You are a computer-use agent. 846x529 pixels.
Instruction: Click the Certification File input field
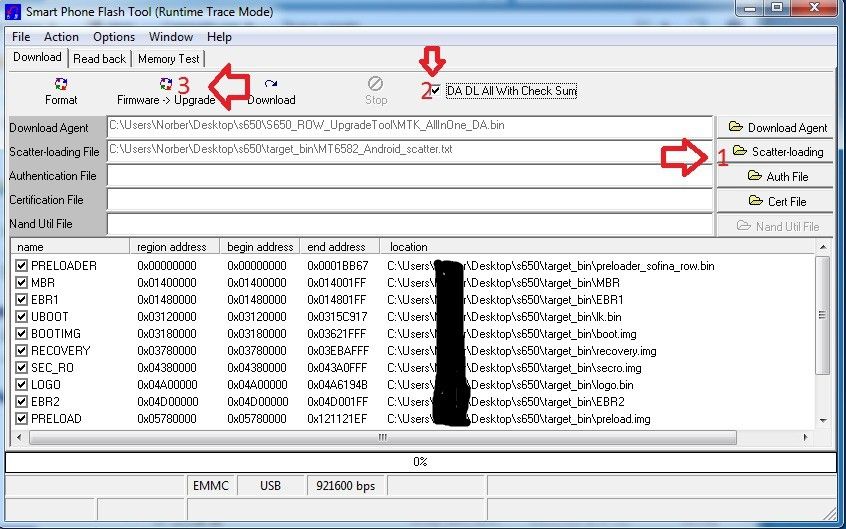point(410,200)
